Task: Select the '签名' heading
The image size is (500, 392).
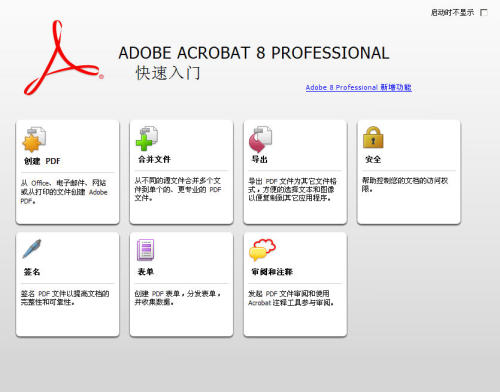Action: [x=32, y=272]
